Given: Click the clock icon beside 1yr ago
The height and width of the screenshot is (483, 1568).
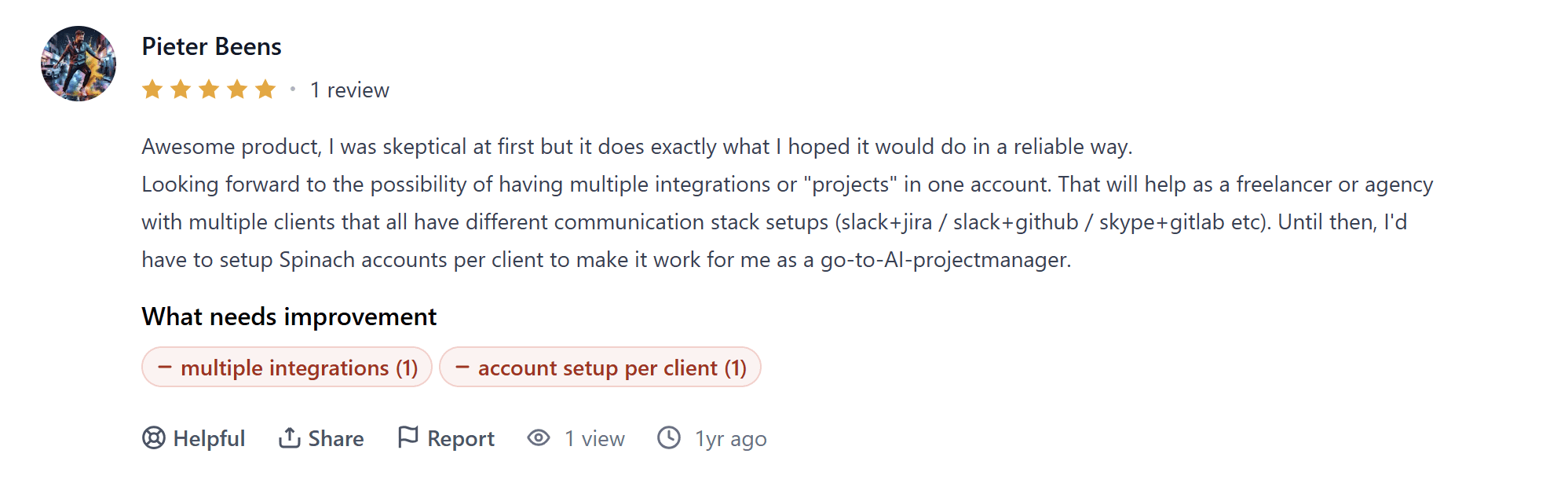Looking at the screenshot, I should (669, 437).
